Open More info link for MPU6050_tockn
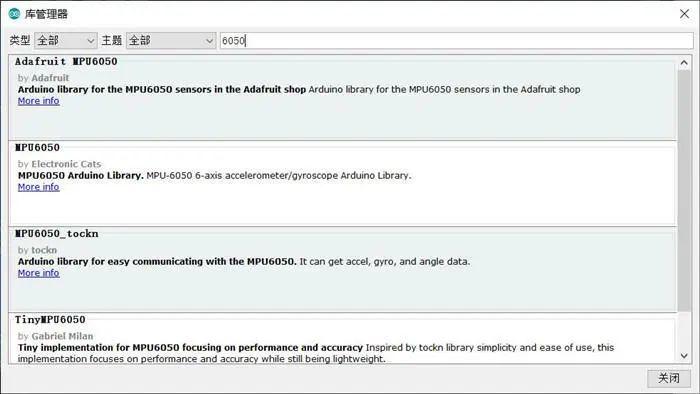Viewport: 700px width, 394px height. (x=38, y=273)
